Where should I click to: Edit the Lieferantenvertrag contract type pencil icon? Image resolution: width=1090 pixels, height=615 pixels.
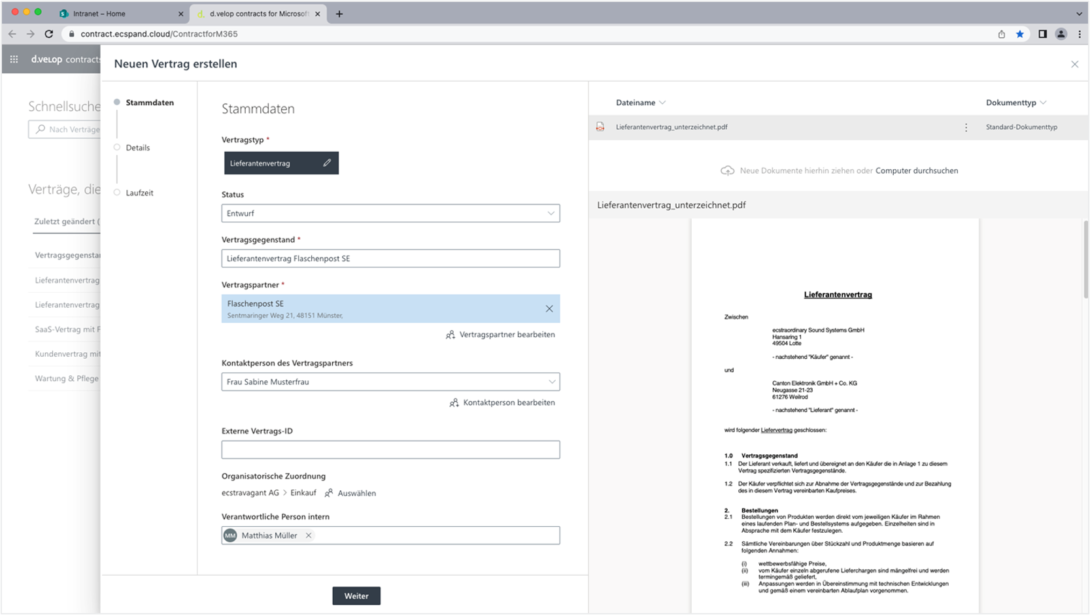(327, 163)
